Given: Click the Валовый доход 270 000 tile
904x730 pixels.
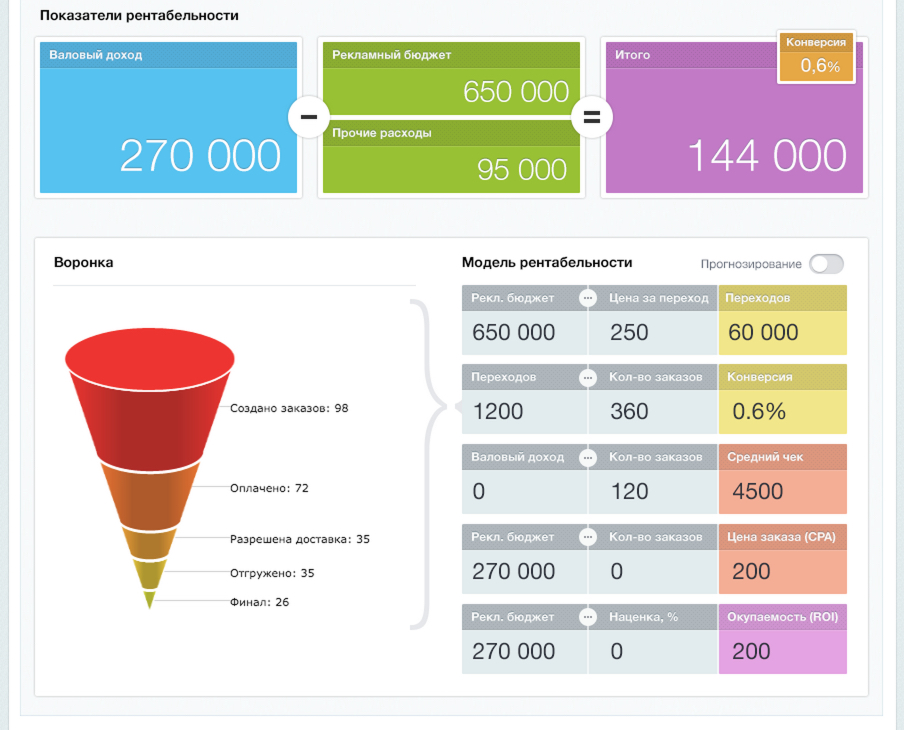Looking at the screenshot, I should pos(169,130).
